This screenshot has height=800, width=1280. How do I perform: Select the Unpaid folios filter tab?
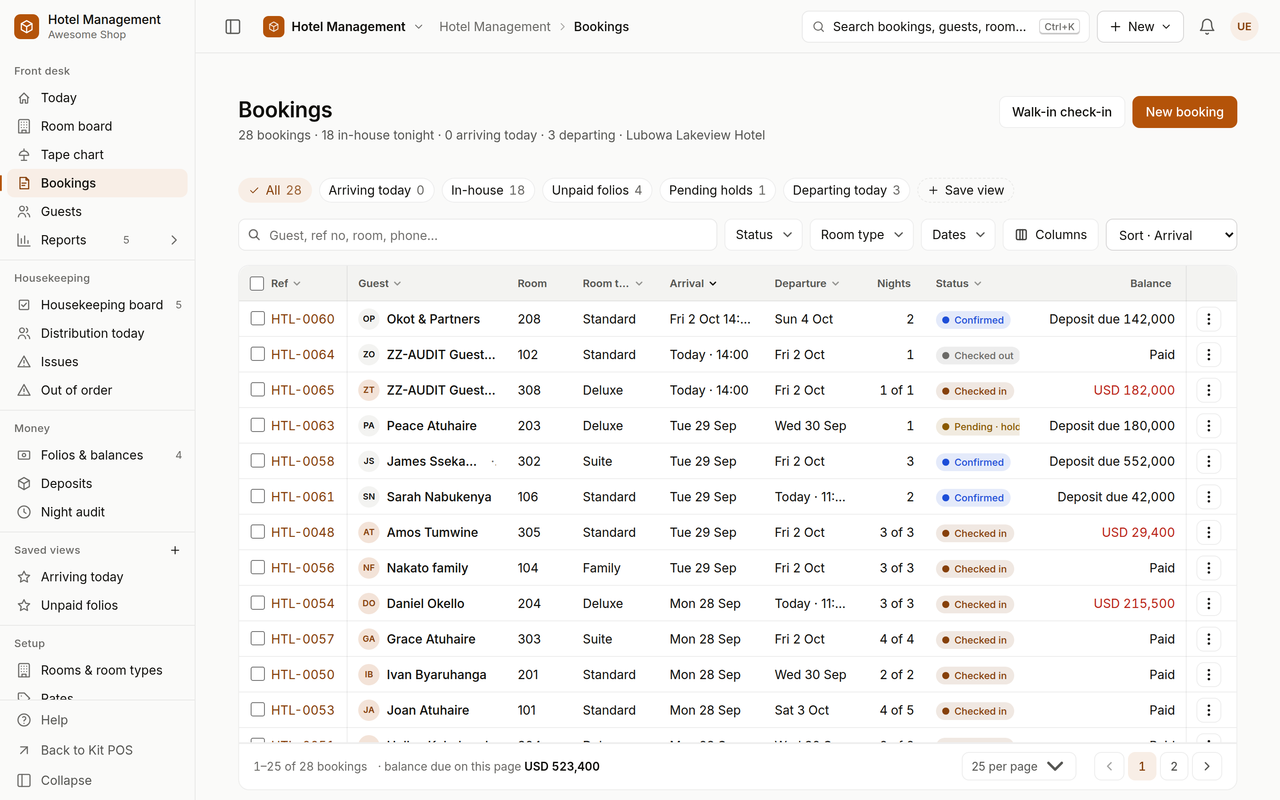597,190
